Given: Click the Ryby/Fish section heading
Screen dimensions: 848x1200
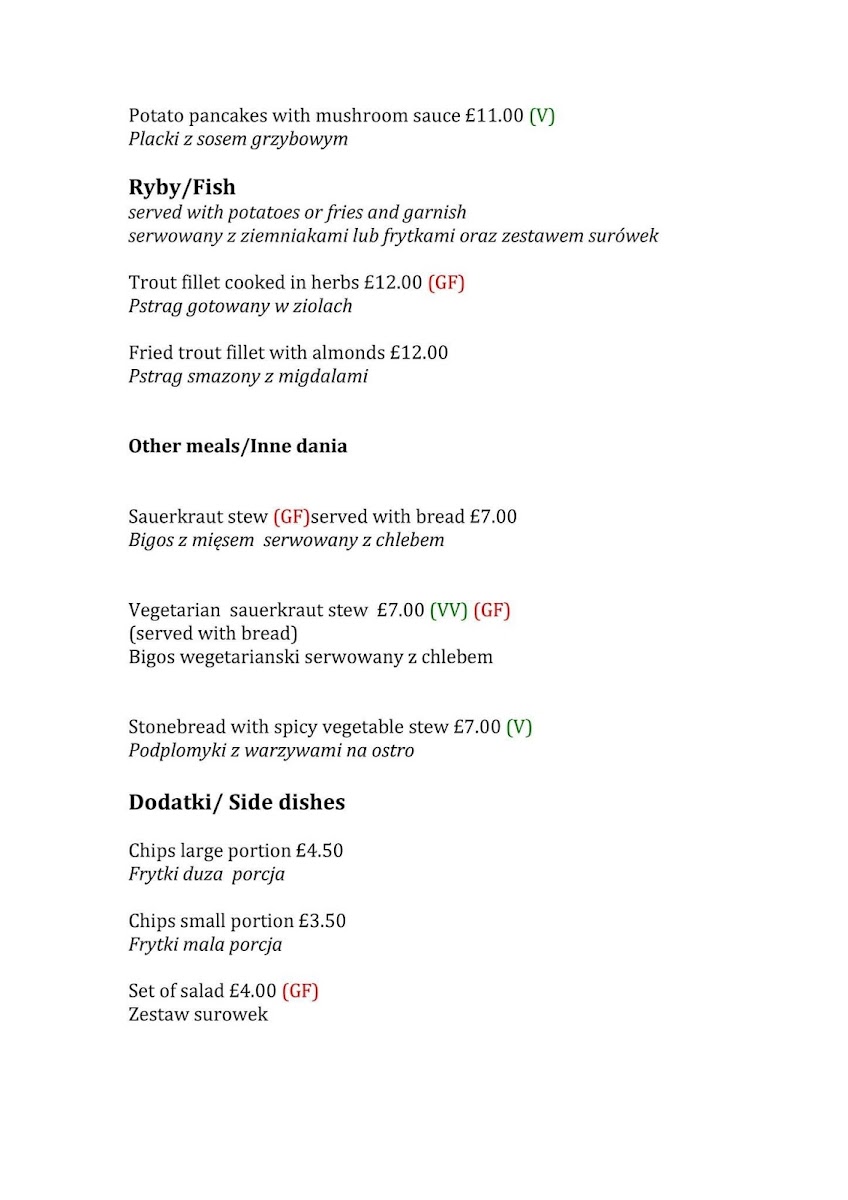Looking at the screenshot, I should click(x=182, y=188).
